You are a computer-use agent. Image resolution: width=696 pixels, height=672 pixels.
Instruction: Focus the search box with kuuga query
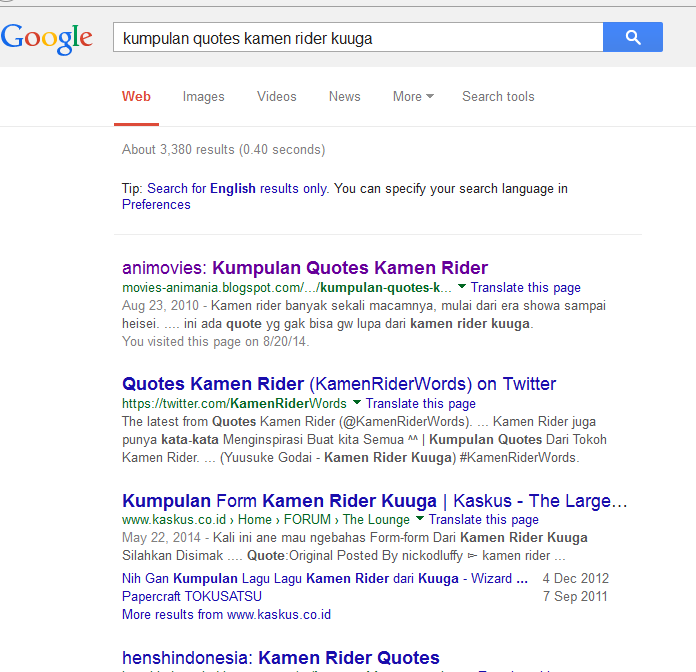click(358, 37)
